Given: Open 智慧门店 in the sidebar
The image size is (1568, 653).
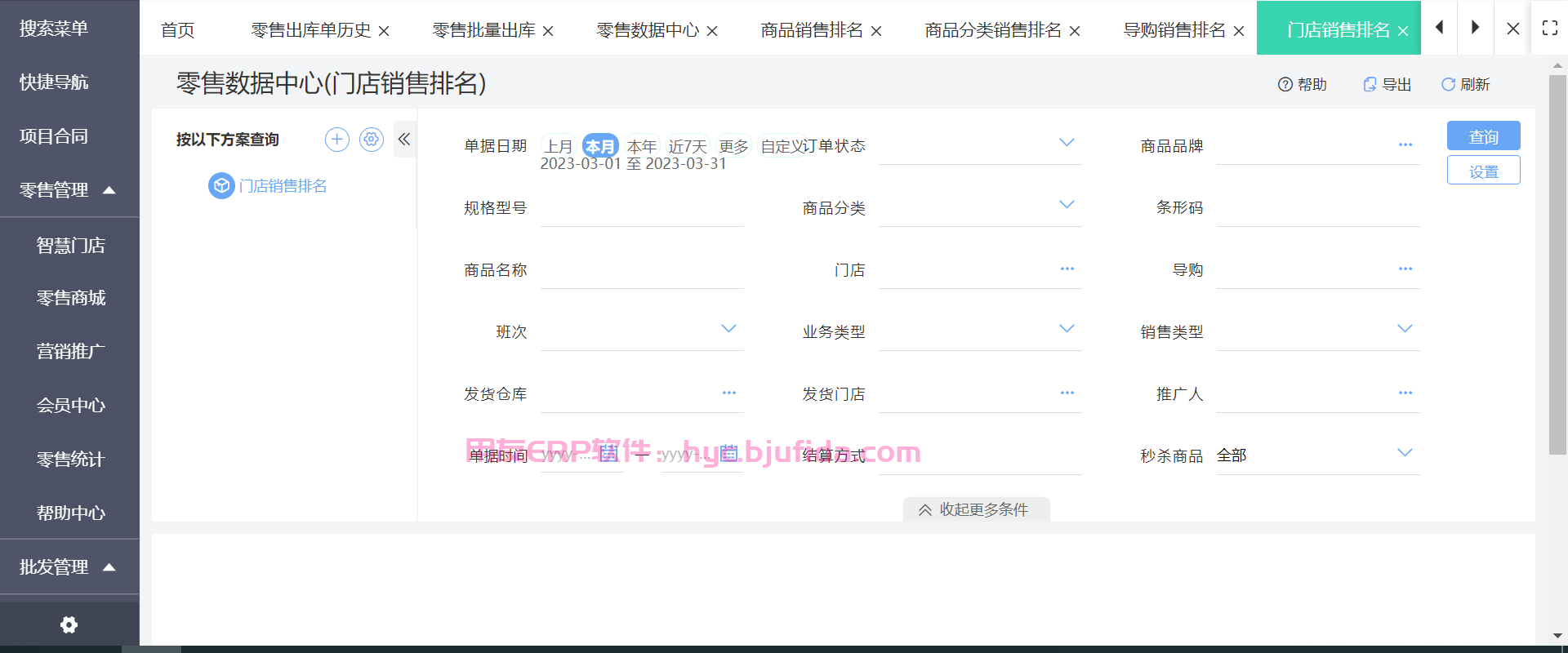Looking at the screenshot, I should pyautogui.click(x=71, y=246).
